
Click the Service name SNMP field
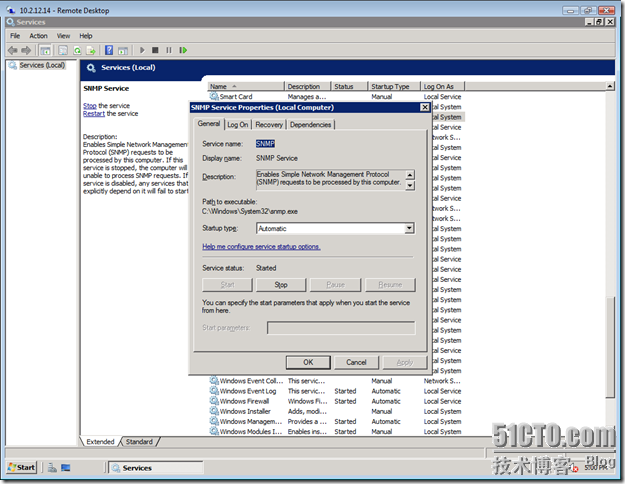(x=265, y=144)
